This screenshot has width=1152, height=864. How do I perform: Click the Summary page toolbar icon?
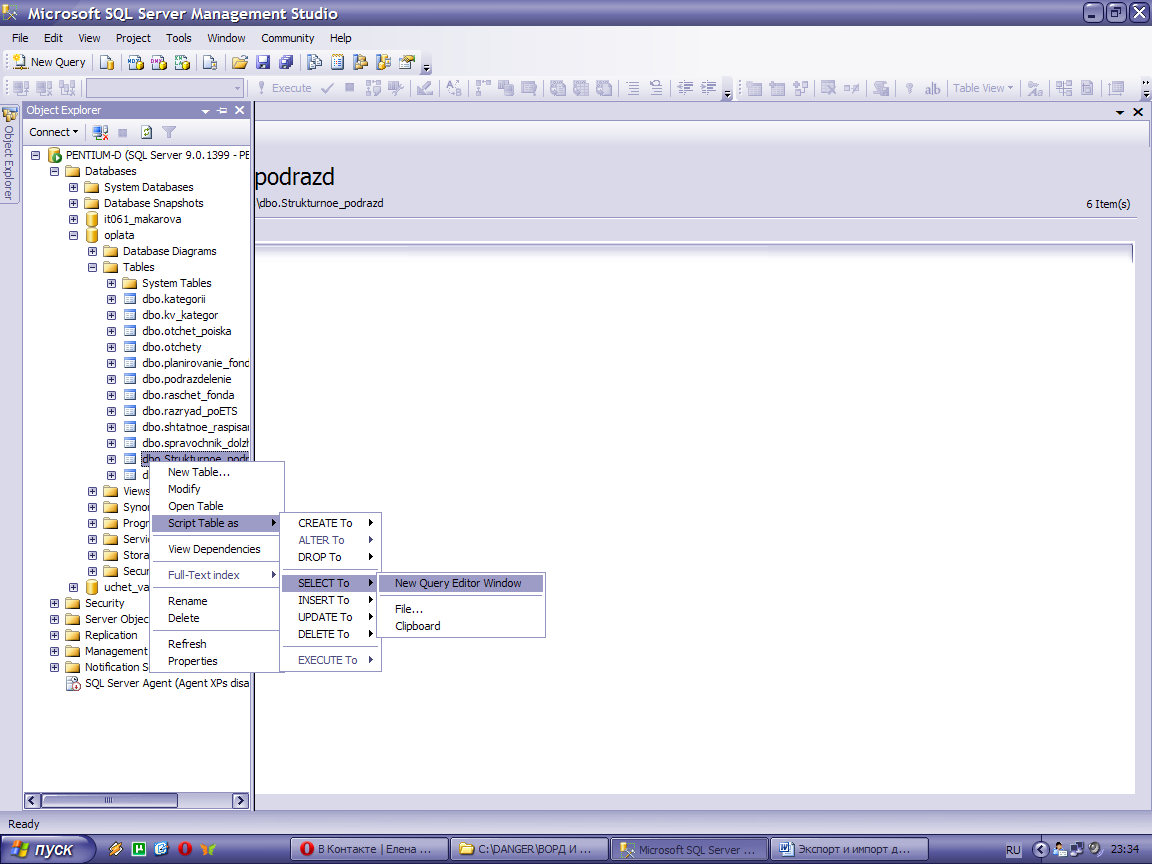pos(337,62)
